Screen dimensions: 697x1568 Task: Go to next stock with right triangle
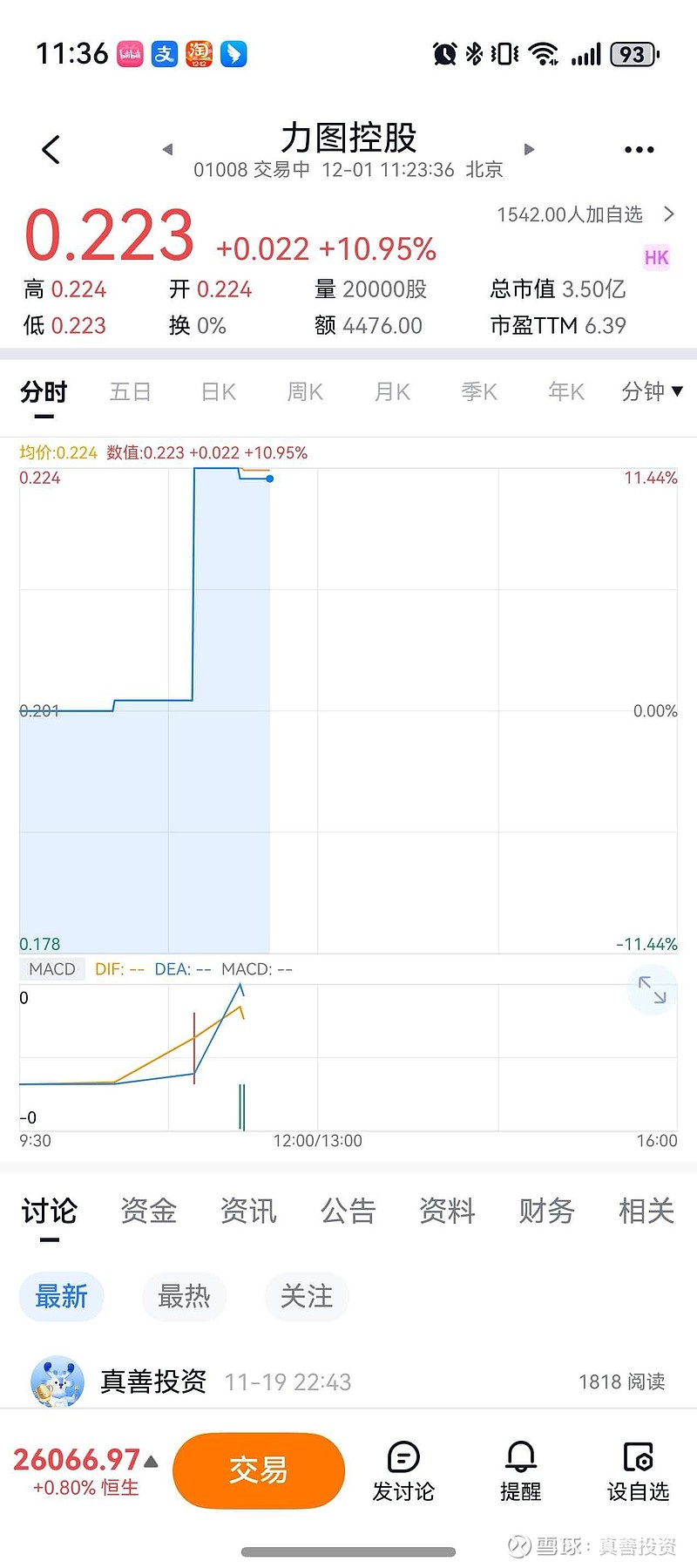point(529,150)
